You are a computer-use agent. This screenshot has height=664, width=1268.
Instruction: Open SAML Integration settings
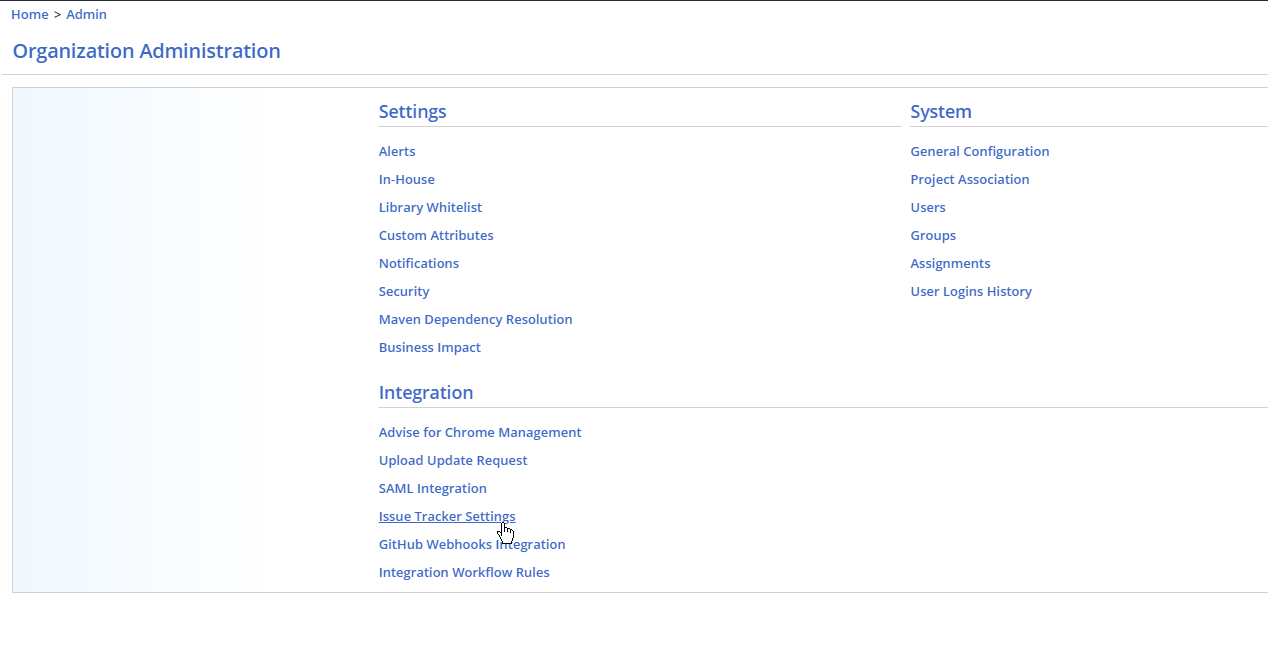[432, 489]
